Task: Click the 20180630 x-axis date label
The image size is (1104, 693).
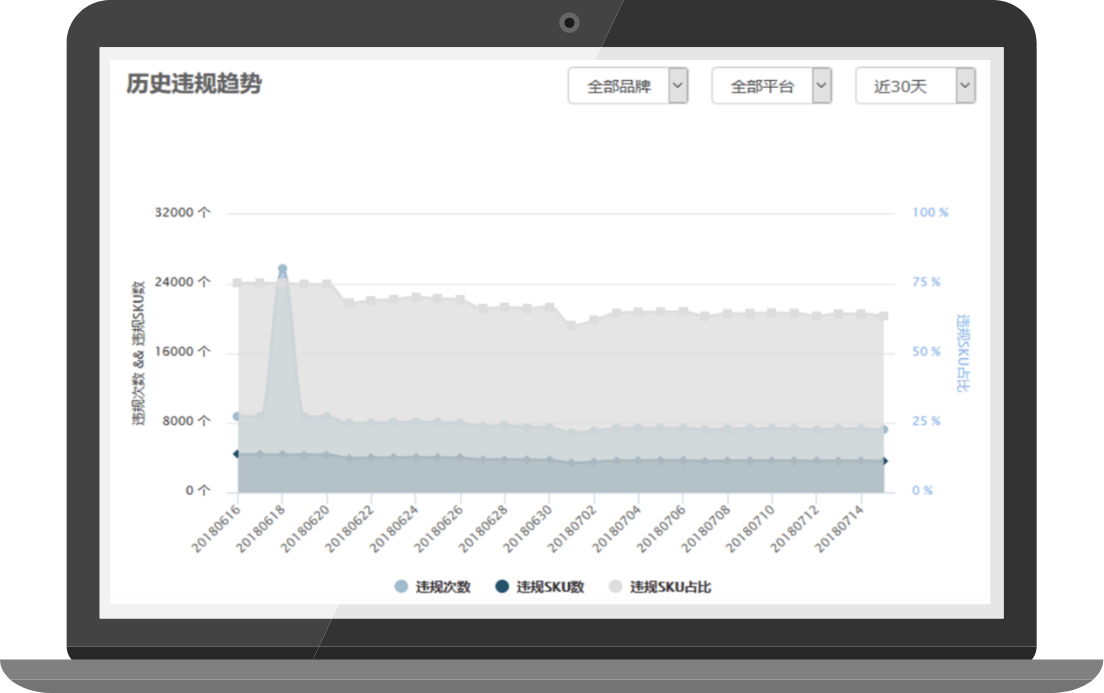Action: 529,527
